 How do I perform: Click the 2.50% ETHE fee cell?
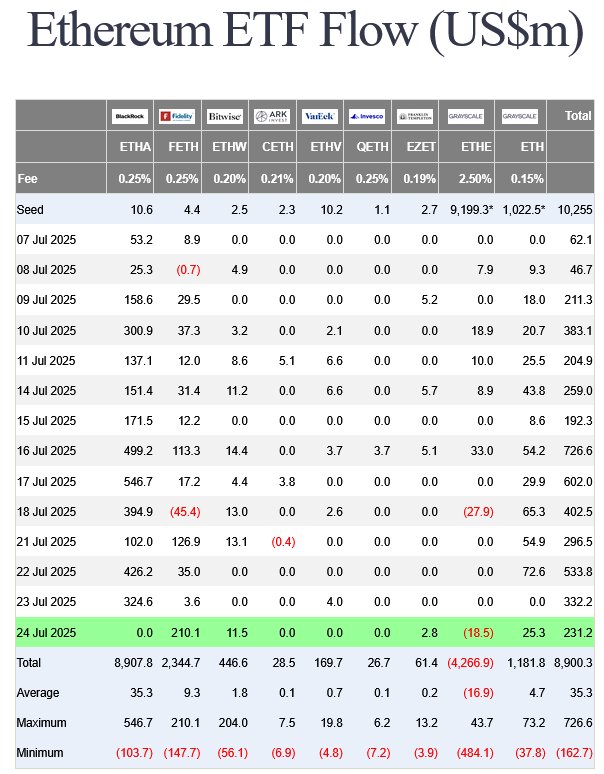click(475, 179)
